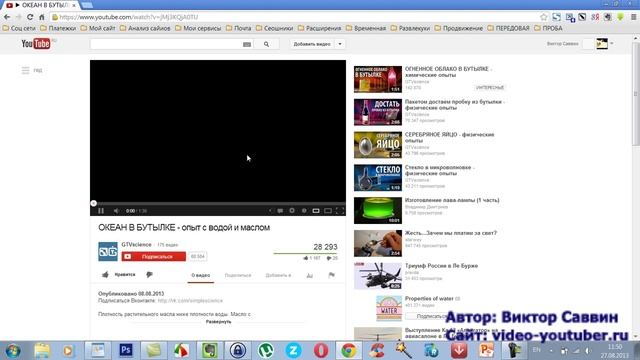Focus the YouTube search input field
640x360 pixels.
click(x=166, y=44)
